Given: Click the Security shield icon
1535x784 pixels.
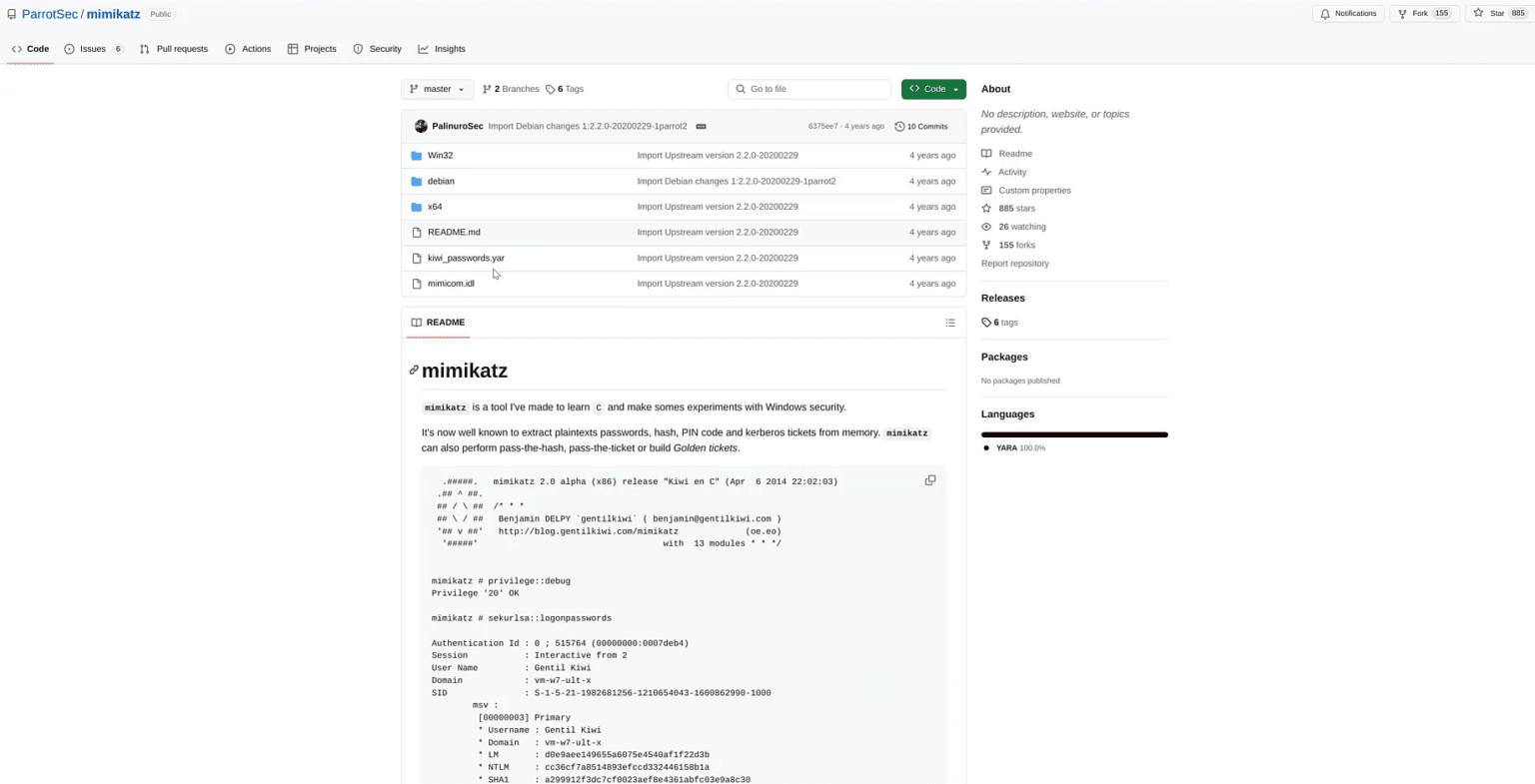Looking at the screenshot, I should pyautogui.click(x=357, y=48).
